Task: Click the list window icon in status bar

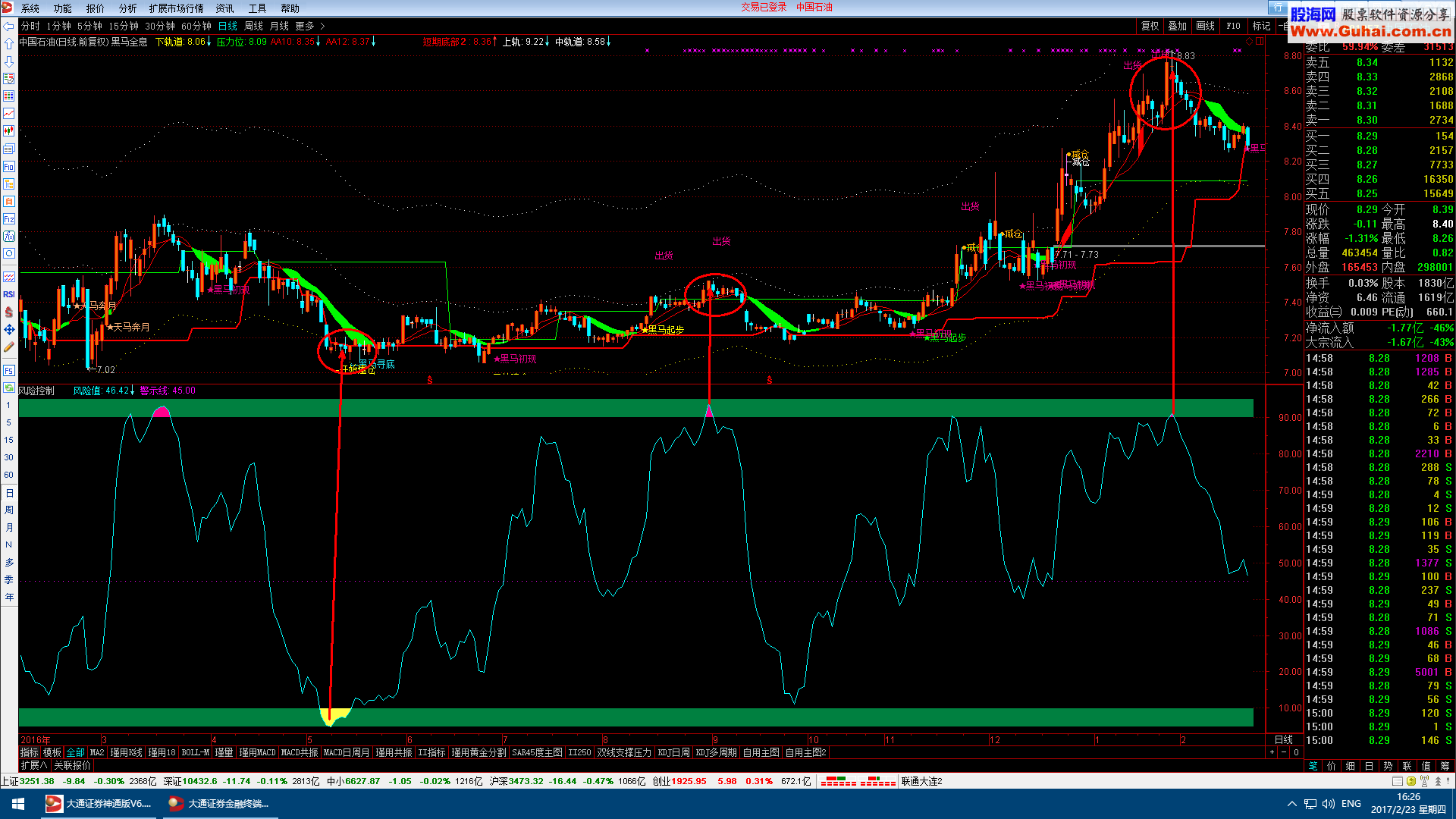Action: click(x=1397, y=781)
